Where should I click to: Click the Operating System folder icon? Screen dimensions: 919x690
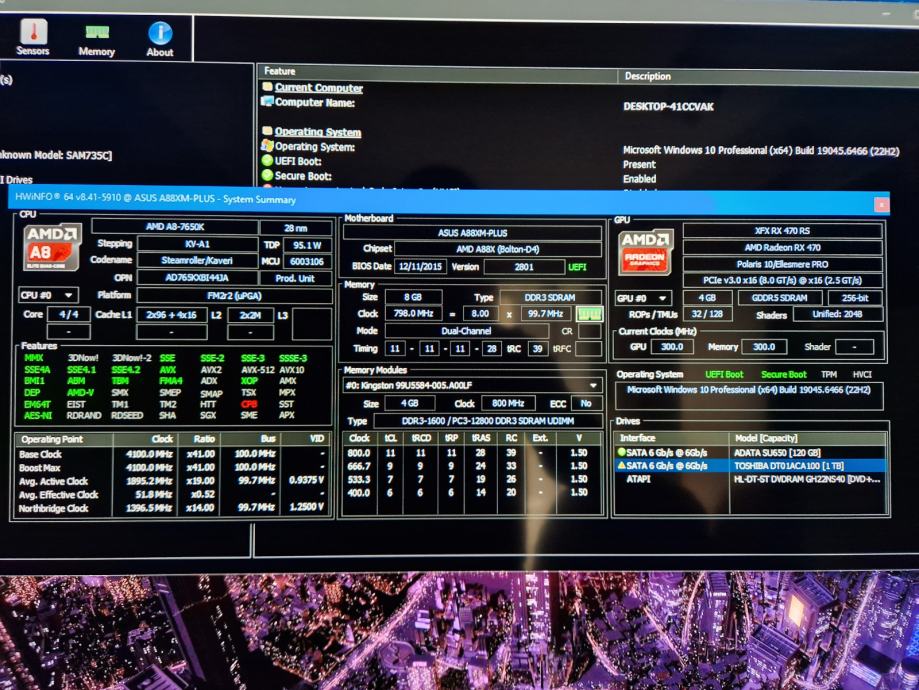tap(267, 131)
